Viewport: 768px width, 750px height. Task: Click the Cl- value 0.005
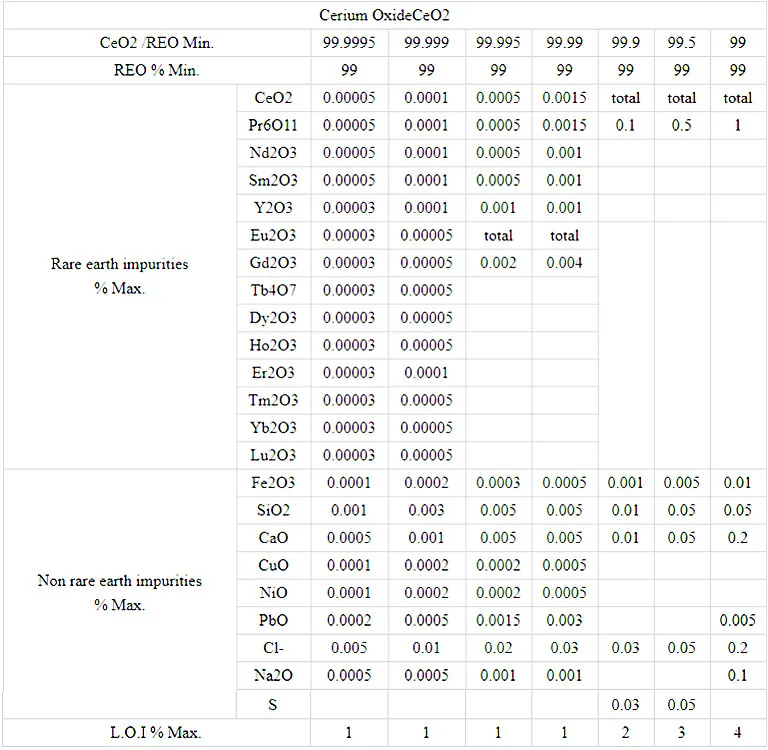(349, 648)
